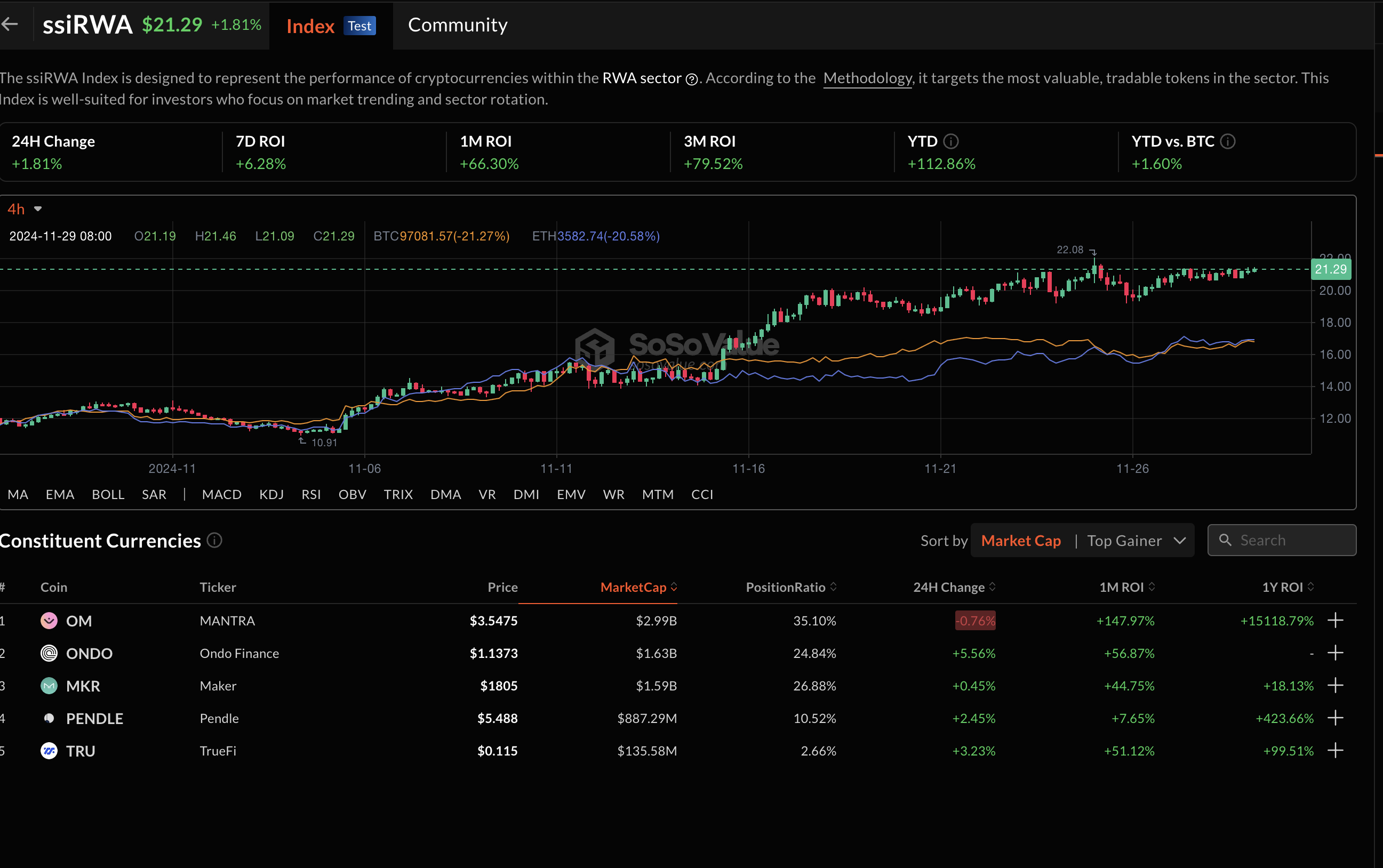Click the MANTRA coin logo
Viewport: 1383px width, 868px height.
click(49, 620)
